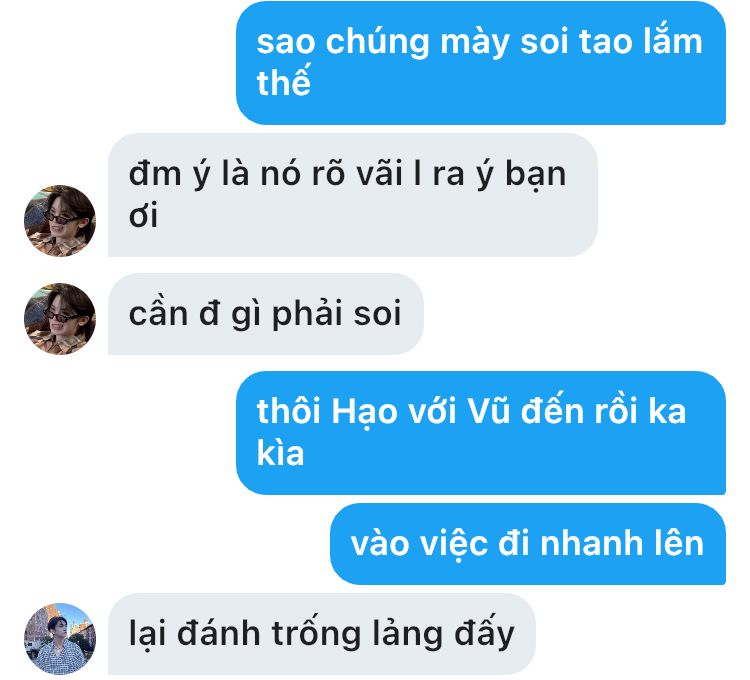
Task: Open checkered-shirt avatar beside "lại đánh trống lảng đấy"
Action: coord(60,638)
